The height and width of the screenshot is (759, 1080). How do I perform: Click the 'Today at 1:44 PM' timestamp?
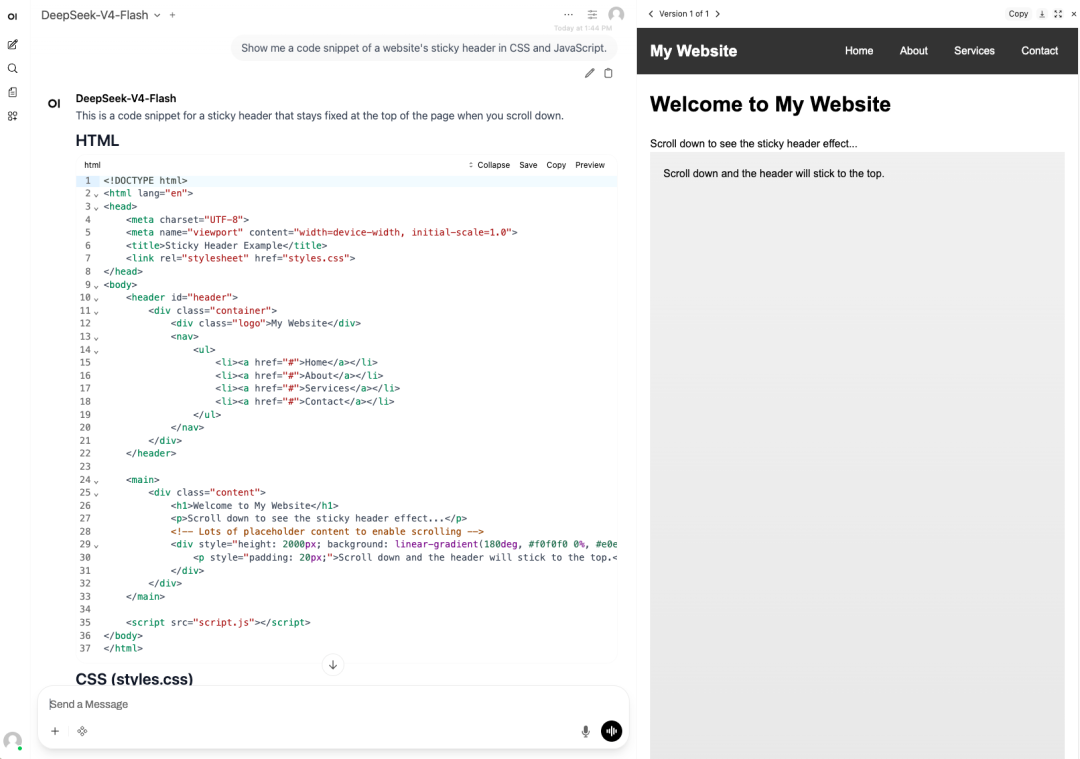click(583, 28)
